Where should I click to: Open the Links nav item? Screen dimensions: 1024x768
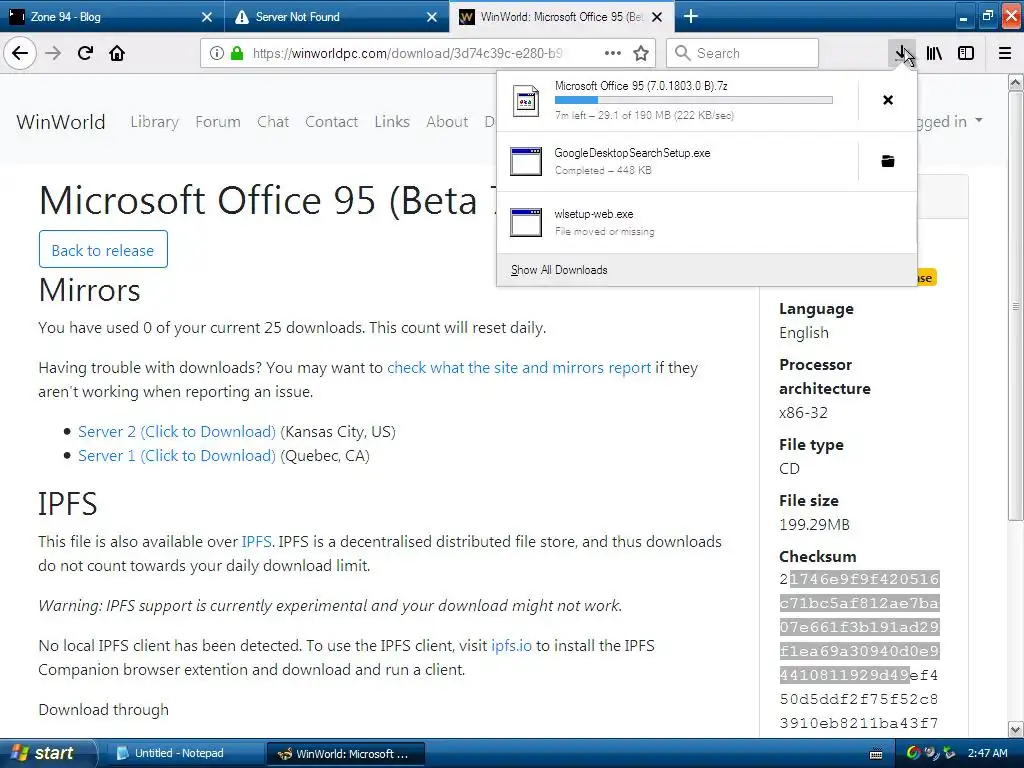click(392, 121)
